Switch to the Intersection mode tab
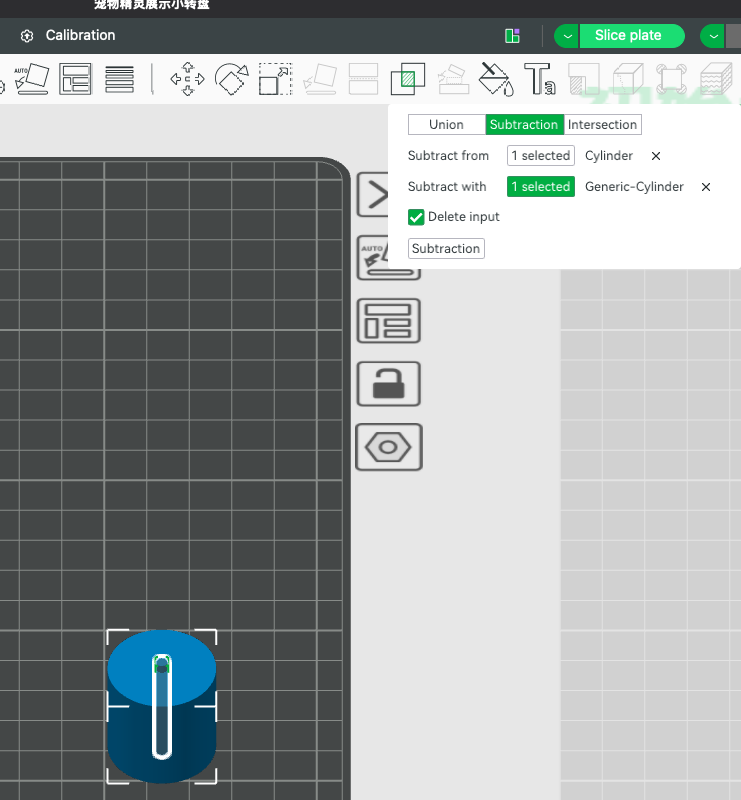Image resolution: width=741 pixels, height=800 pixels. tap(602, 125)
